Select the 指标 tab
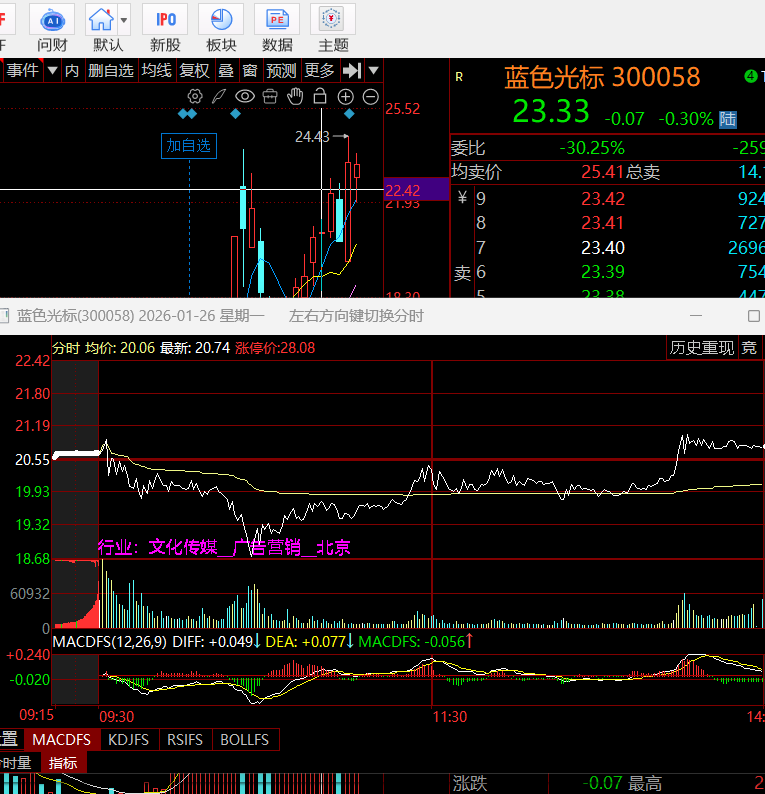This screenshot has height=794, width=765. point(63,763)
